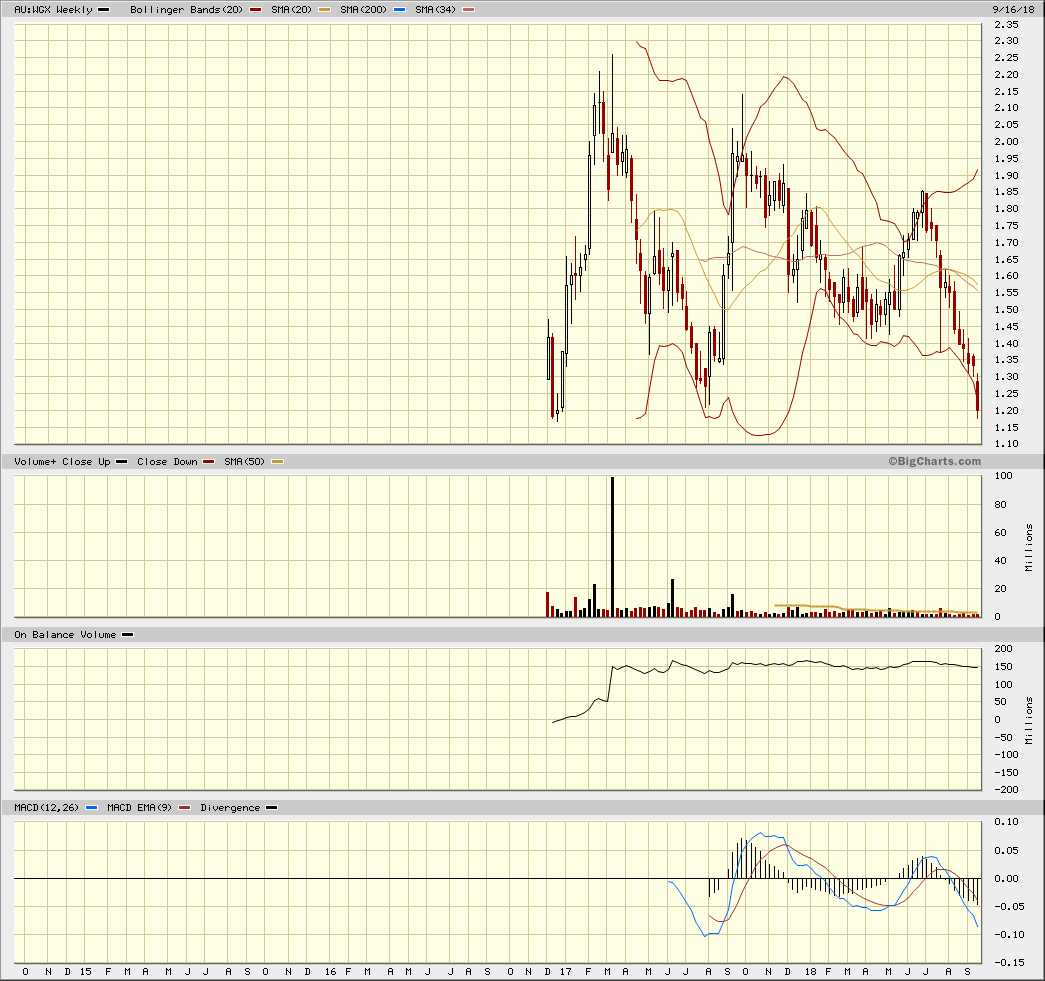Click the 9/16/18 chart date
The width and height of the screenshot is (1045, 981).
[1013, 10]
